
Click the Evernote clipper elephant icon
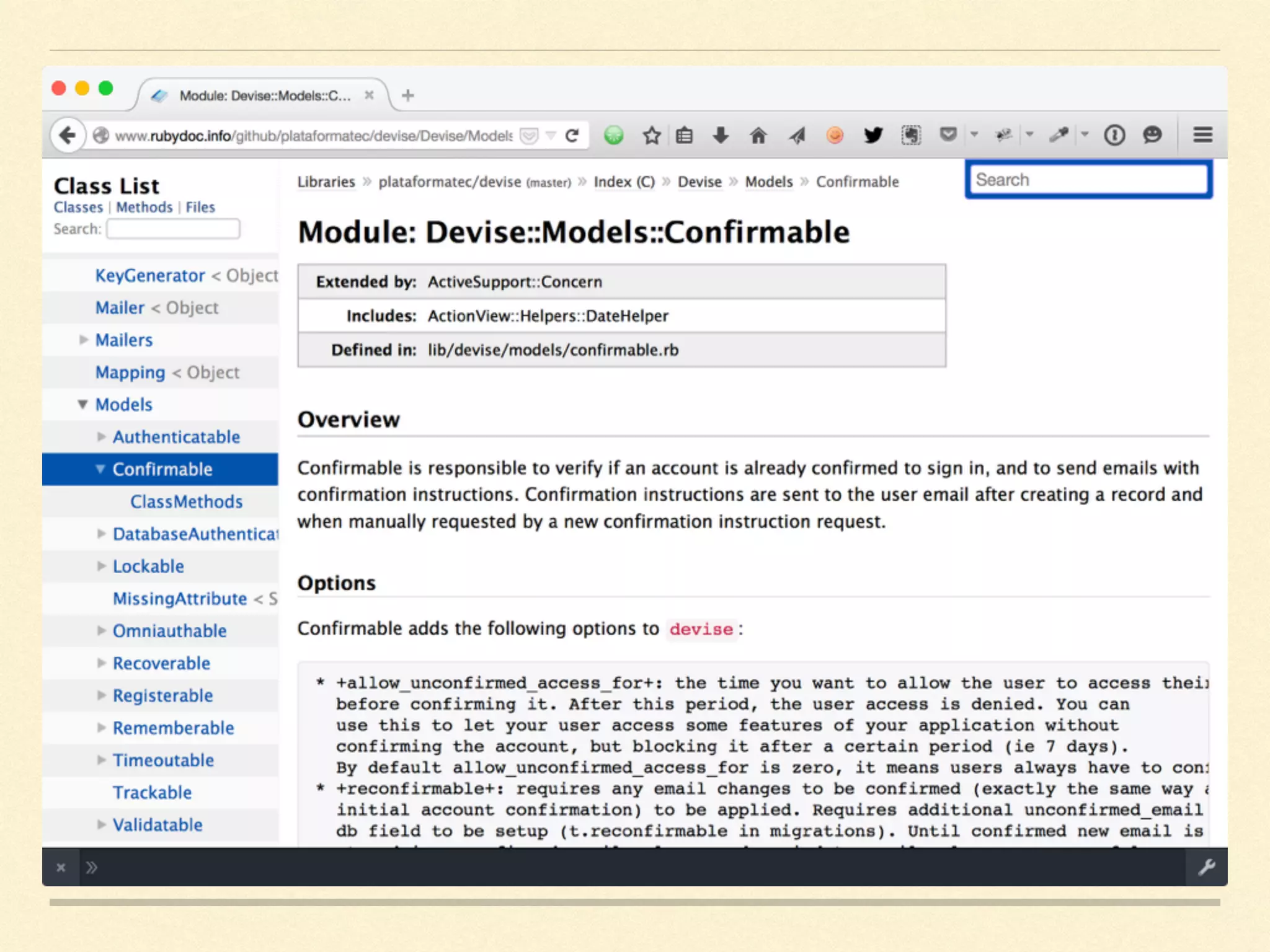coord(911,135)
